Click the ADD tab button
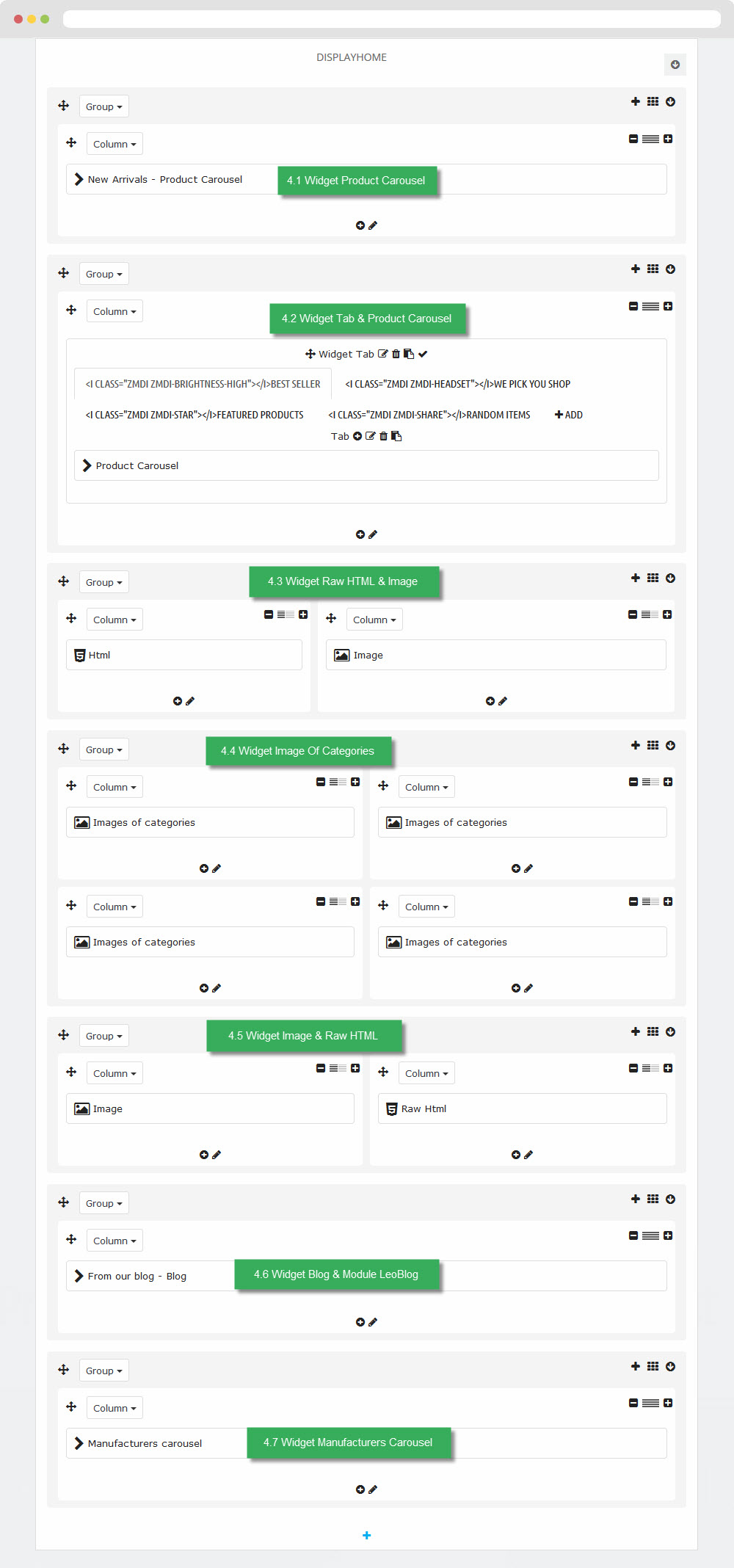The image size is (734, 1568). (x=569, y=415)
